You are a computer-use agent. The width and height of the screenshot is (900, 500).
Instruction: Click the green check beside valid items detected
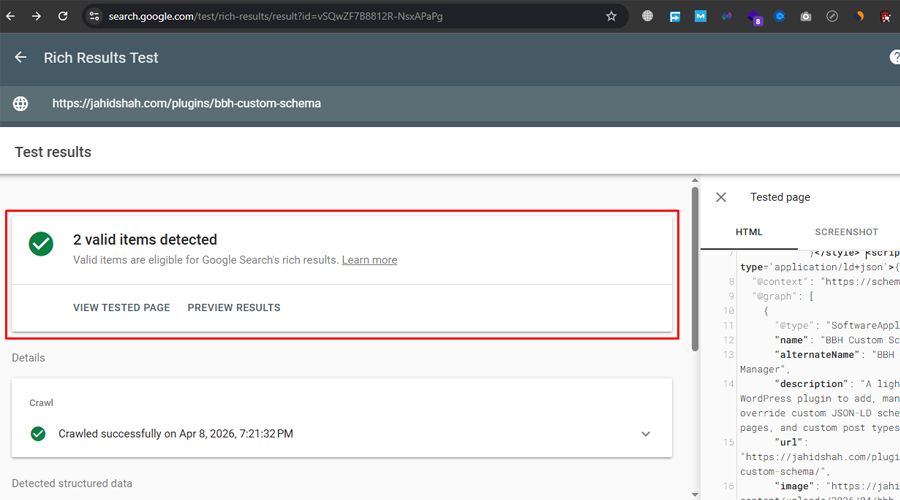41,244
